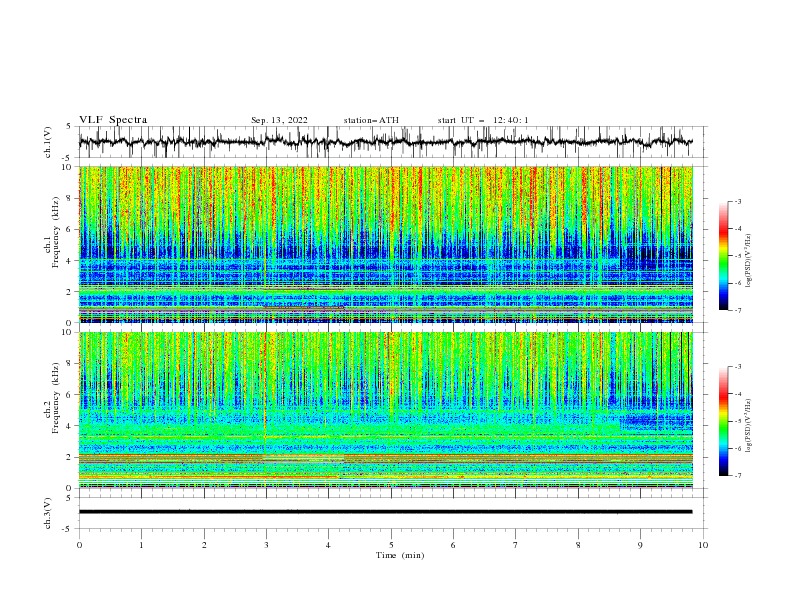Select the date text "Sep. 13, 2022"
The image size is (792, 612).
(x=279, y=120)
